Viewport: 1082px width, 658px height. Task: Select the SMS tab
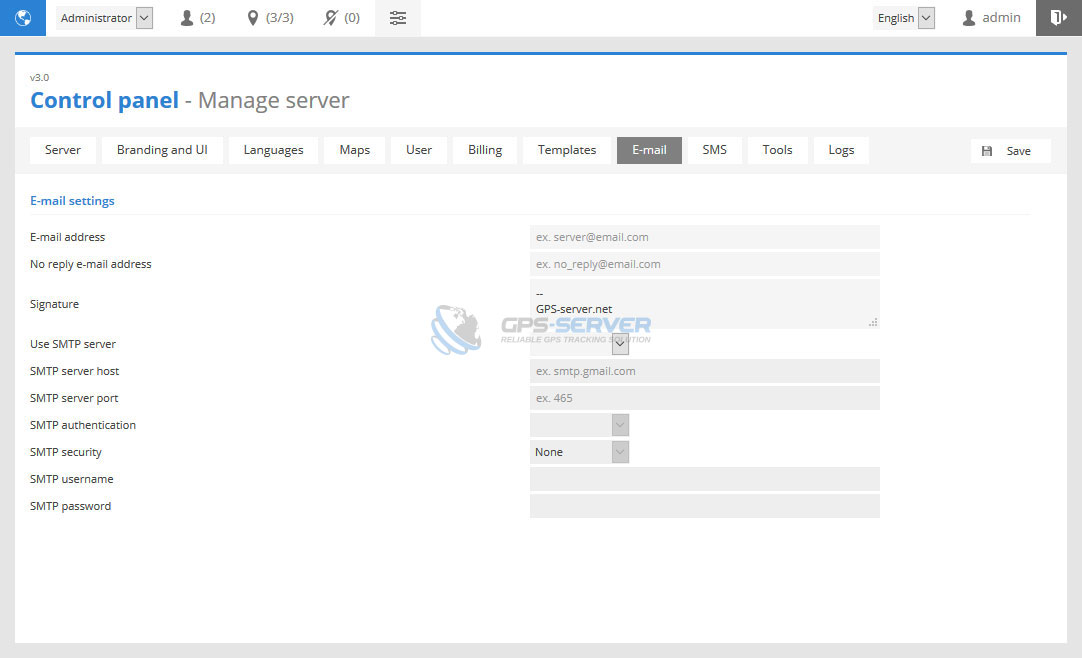(714, 150)
